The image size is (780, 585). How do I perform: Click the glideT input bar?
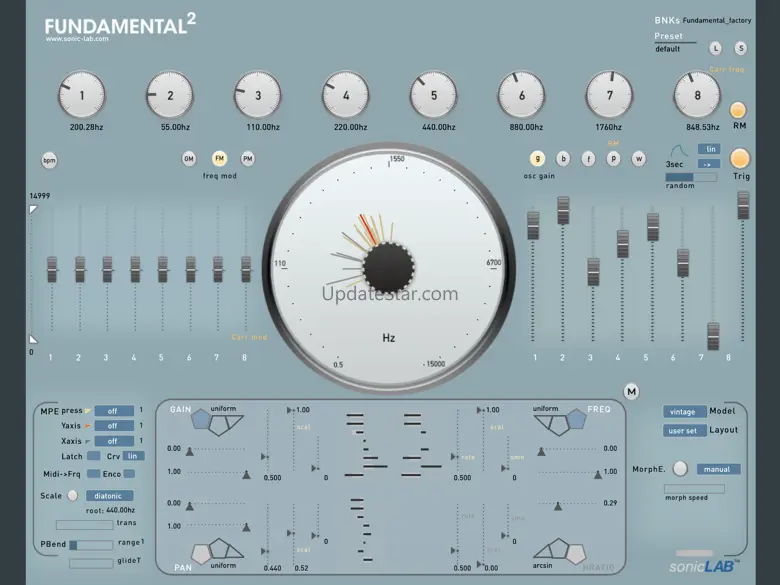pyautogui.click(x=91, y=563)
